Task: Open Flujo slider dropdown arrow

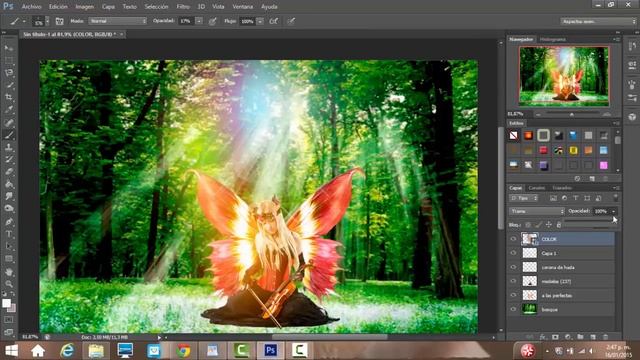Action: (260, 21)
